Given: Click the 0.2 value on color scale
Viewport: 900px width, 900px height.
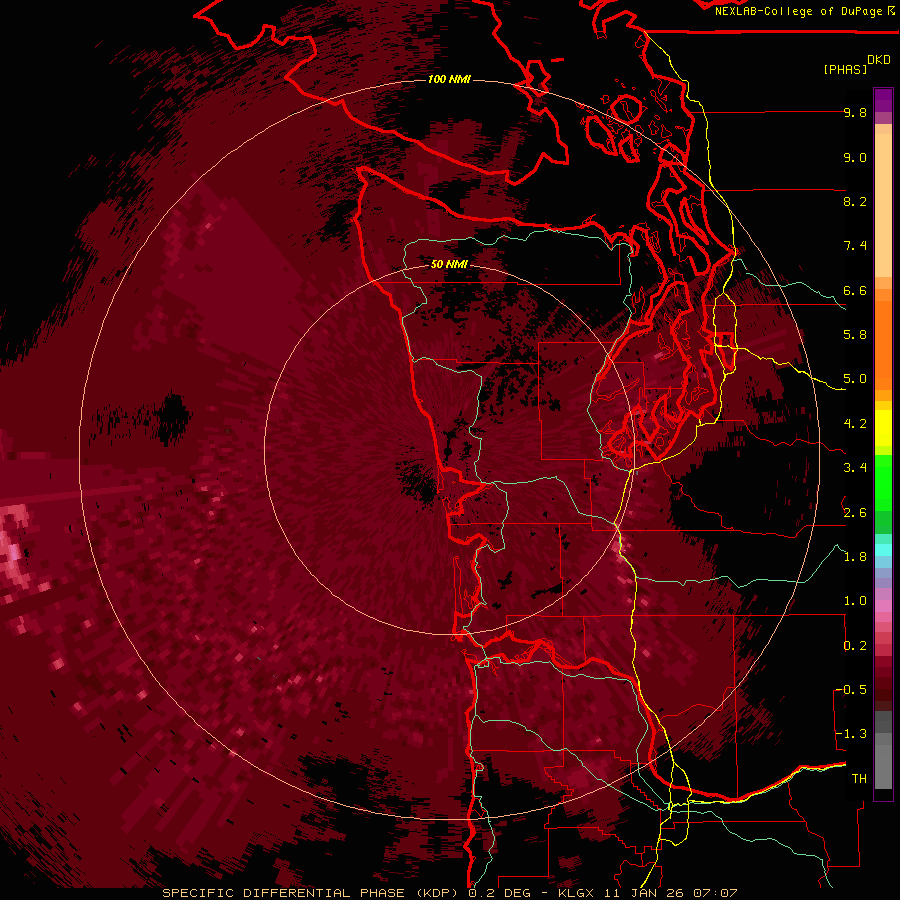Looking at the screenshot, I should (x=855, y=646).
